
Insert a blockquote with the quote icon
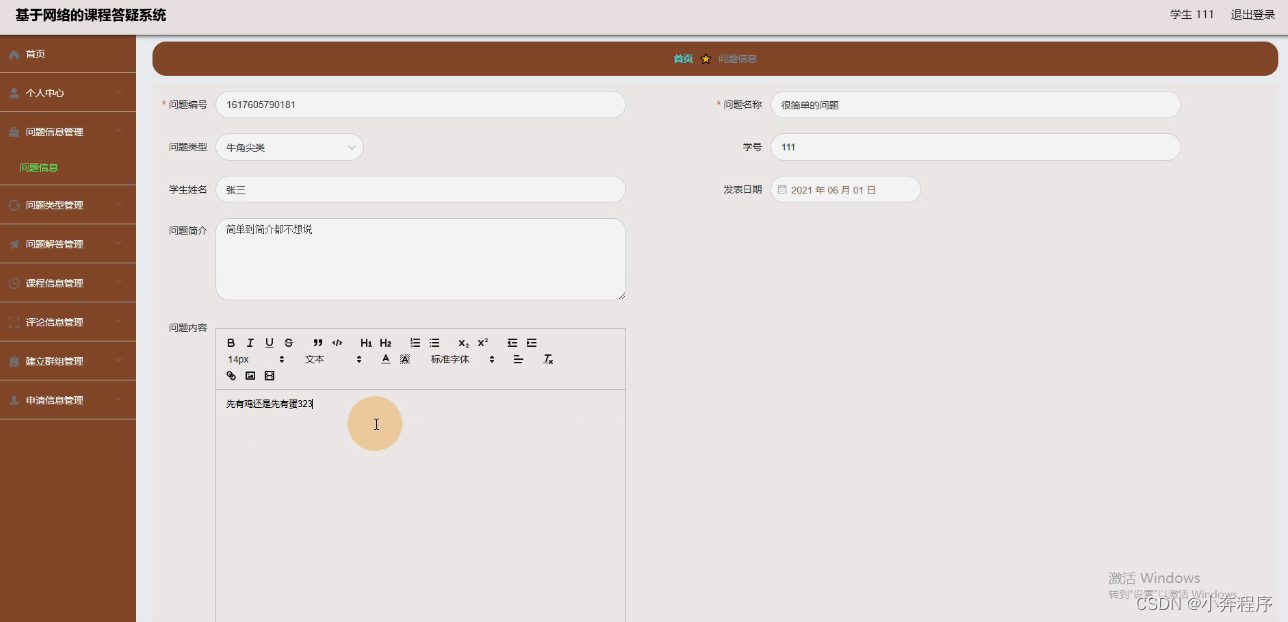click(x=318, y=343)
